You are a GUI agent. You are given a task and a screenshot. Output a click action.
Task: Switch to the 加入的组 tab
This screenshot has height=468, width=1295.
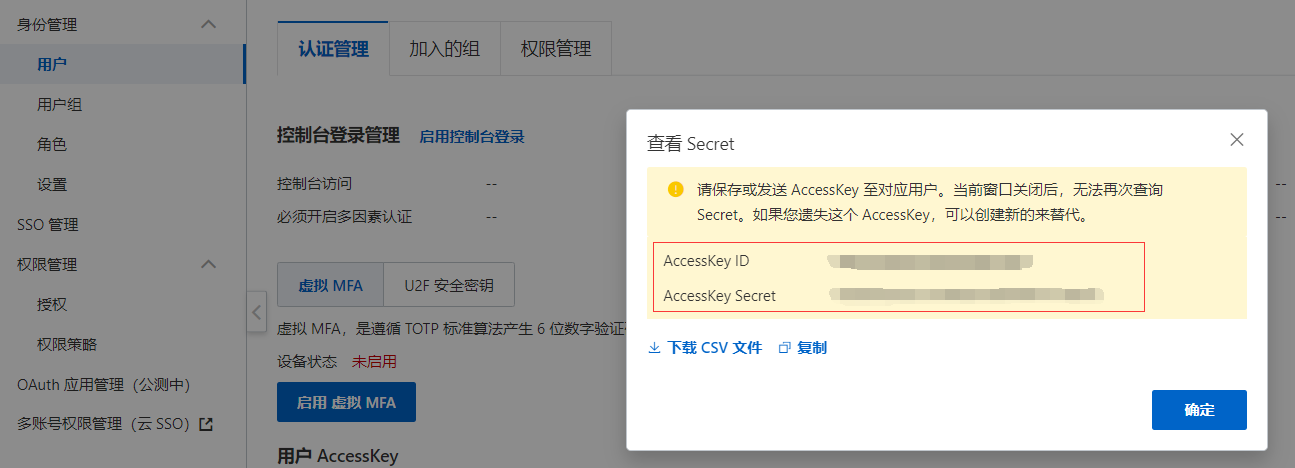pos(444,48)
